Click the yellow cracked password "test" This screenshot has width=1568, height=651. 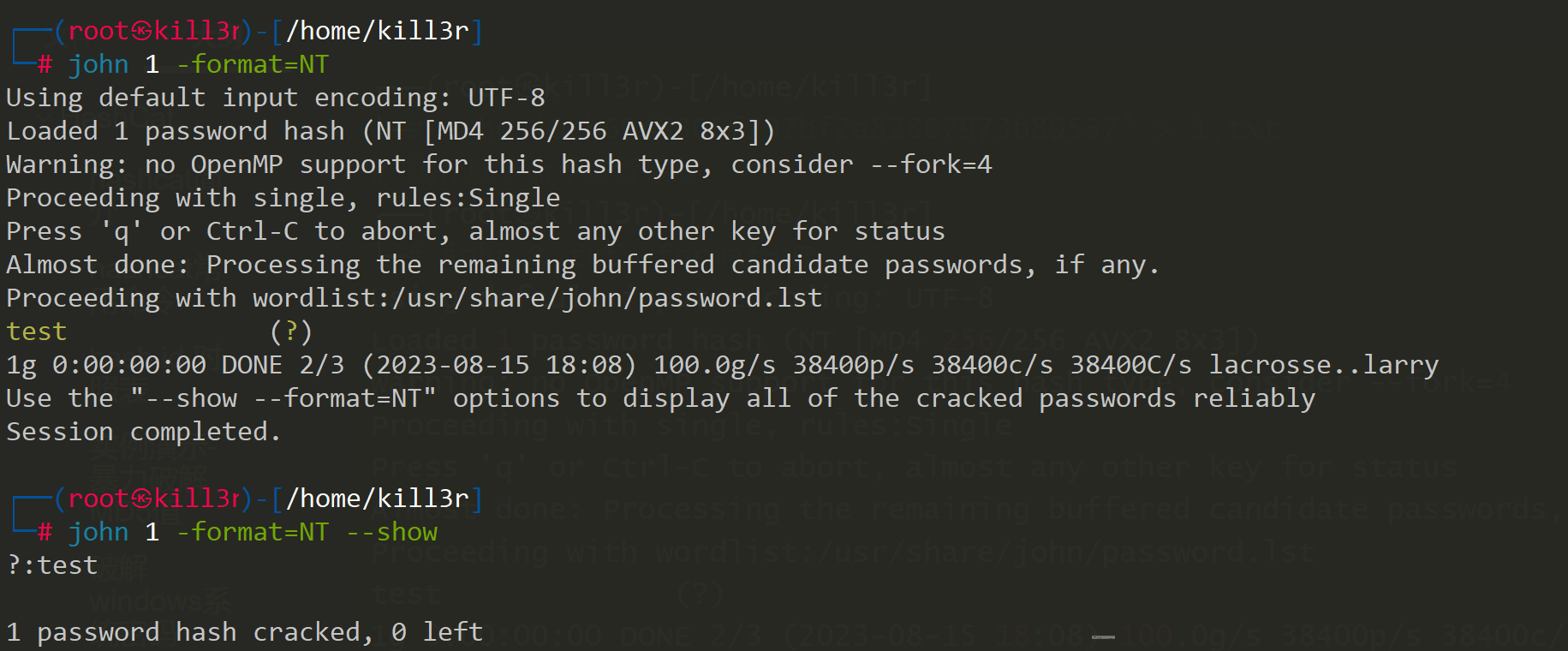(x=36, y=331)
